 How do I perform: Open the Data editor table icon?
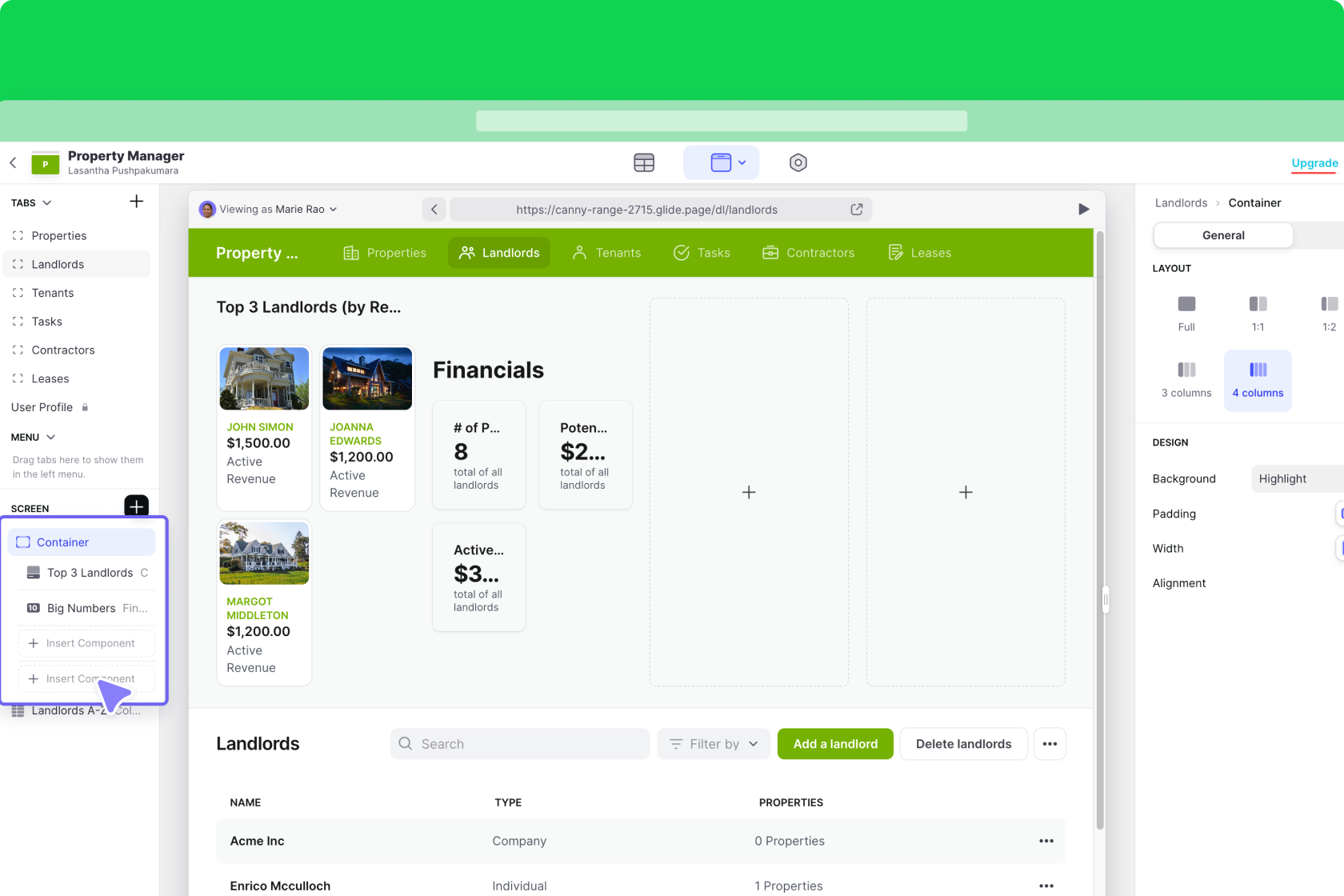[643, 163]
